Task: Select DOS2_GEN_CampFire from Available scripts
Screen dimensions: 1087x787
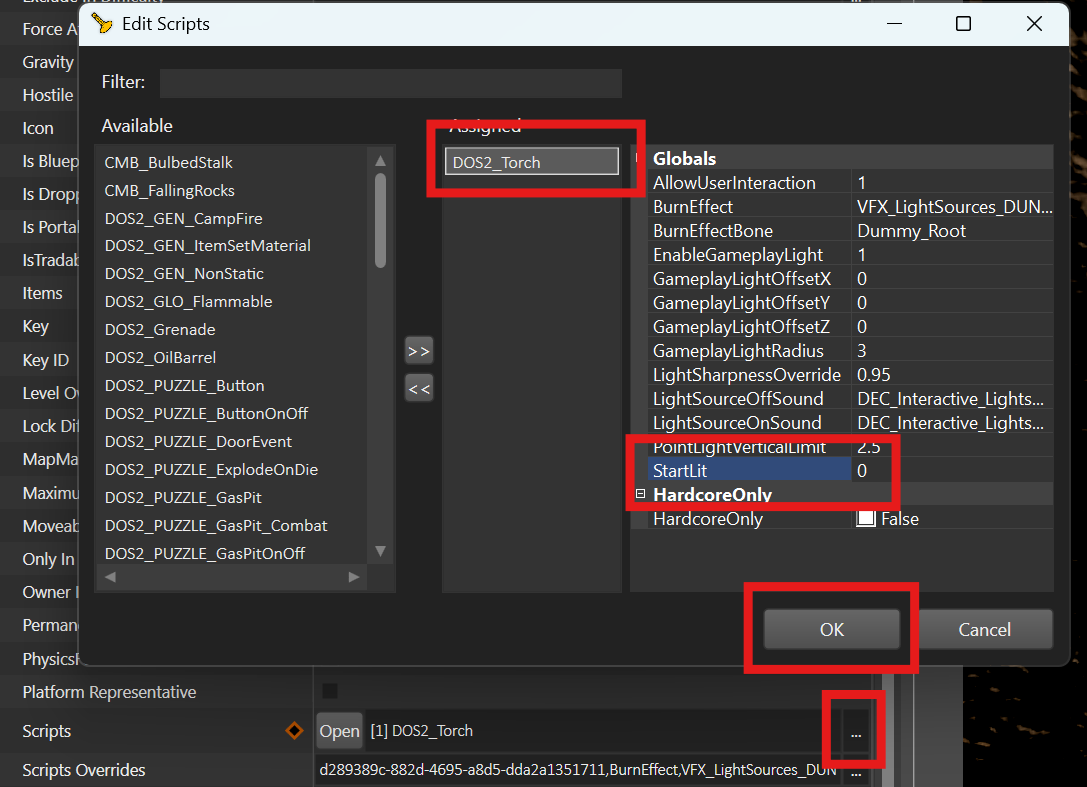Action: (183, 218)
